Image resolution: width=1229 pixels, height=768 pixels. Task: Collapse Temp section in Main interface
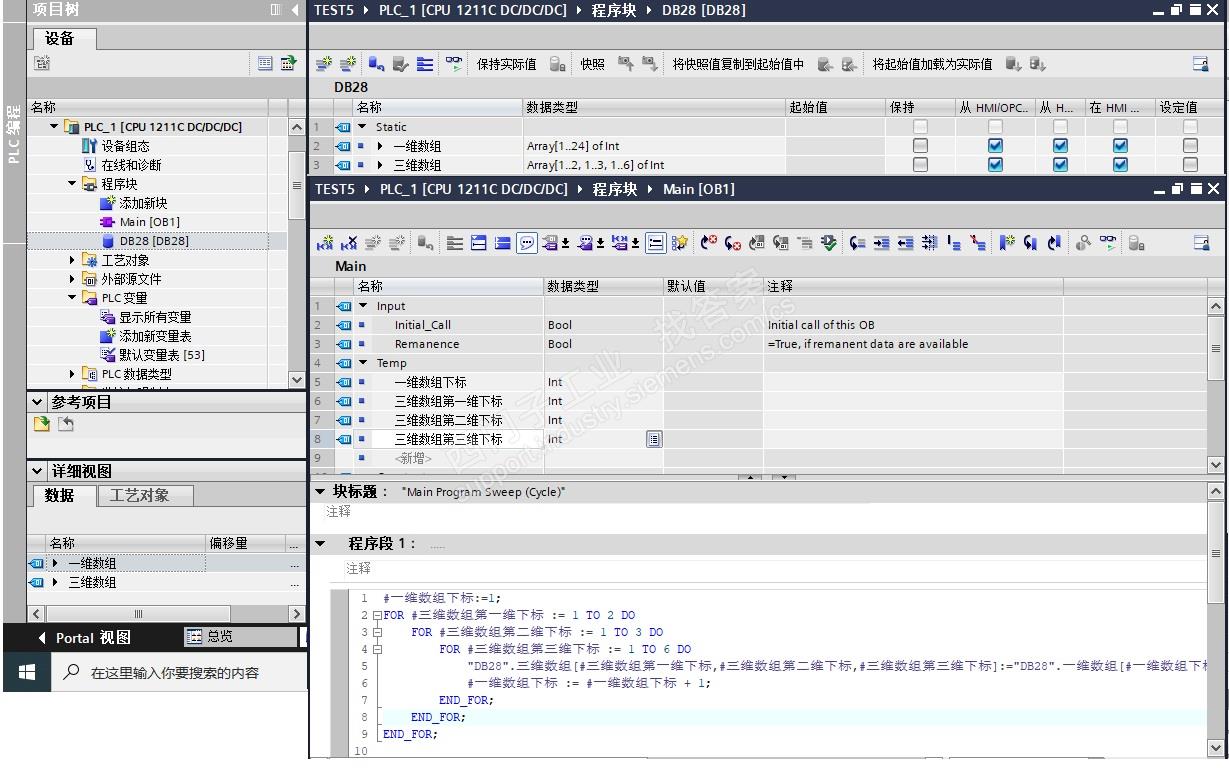coord(363,363)
